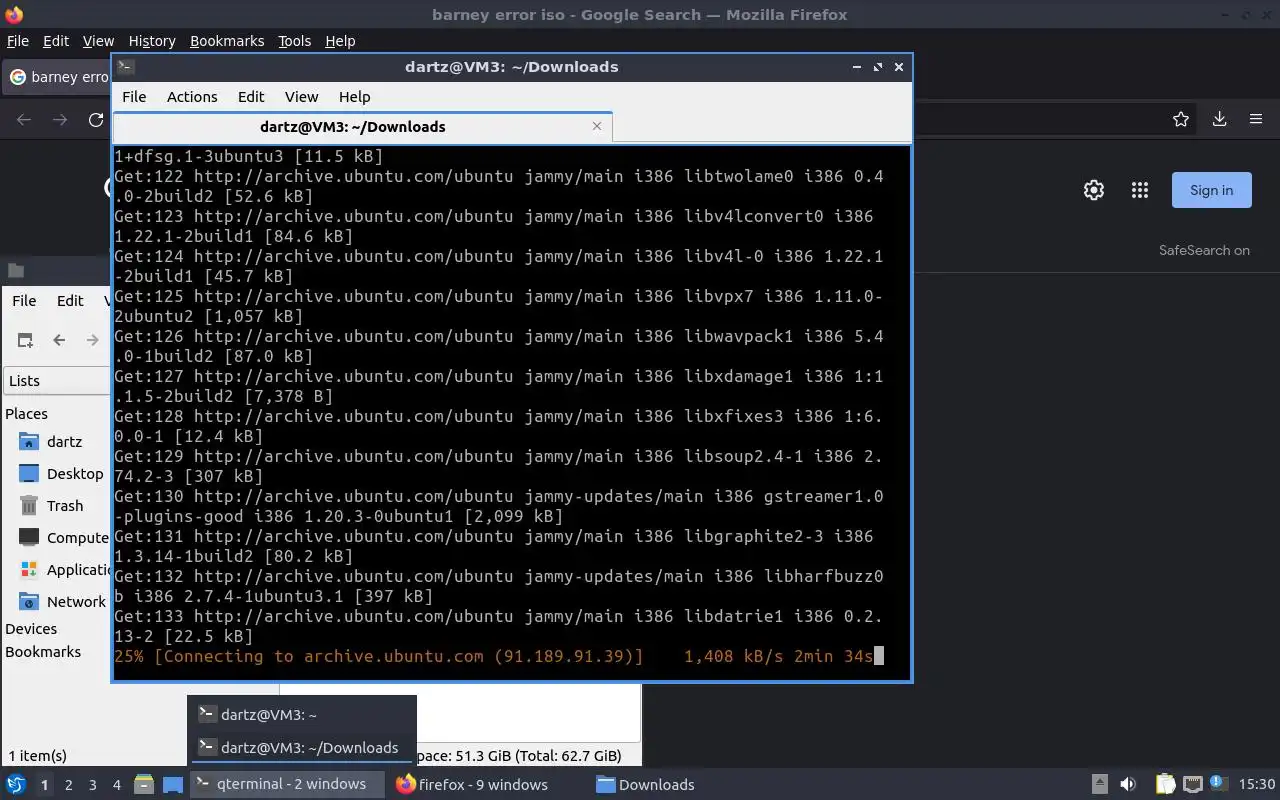Open Edit menu in file manager
The width and height of the screenshot is (1280, 800).
[70, 300]
